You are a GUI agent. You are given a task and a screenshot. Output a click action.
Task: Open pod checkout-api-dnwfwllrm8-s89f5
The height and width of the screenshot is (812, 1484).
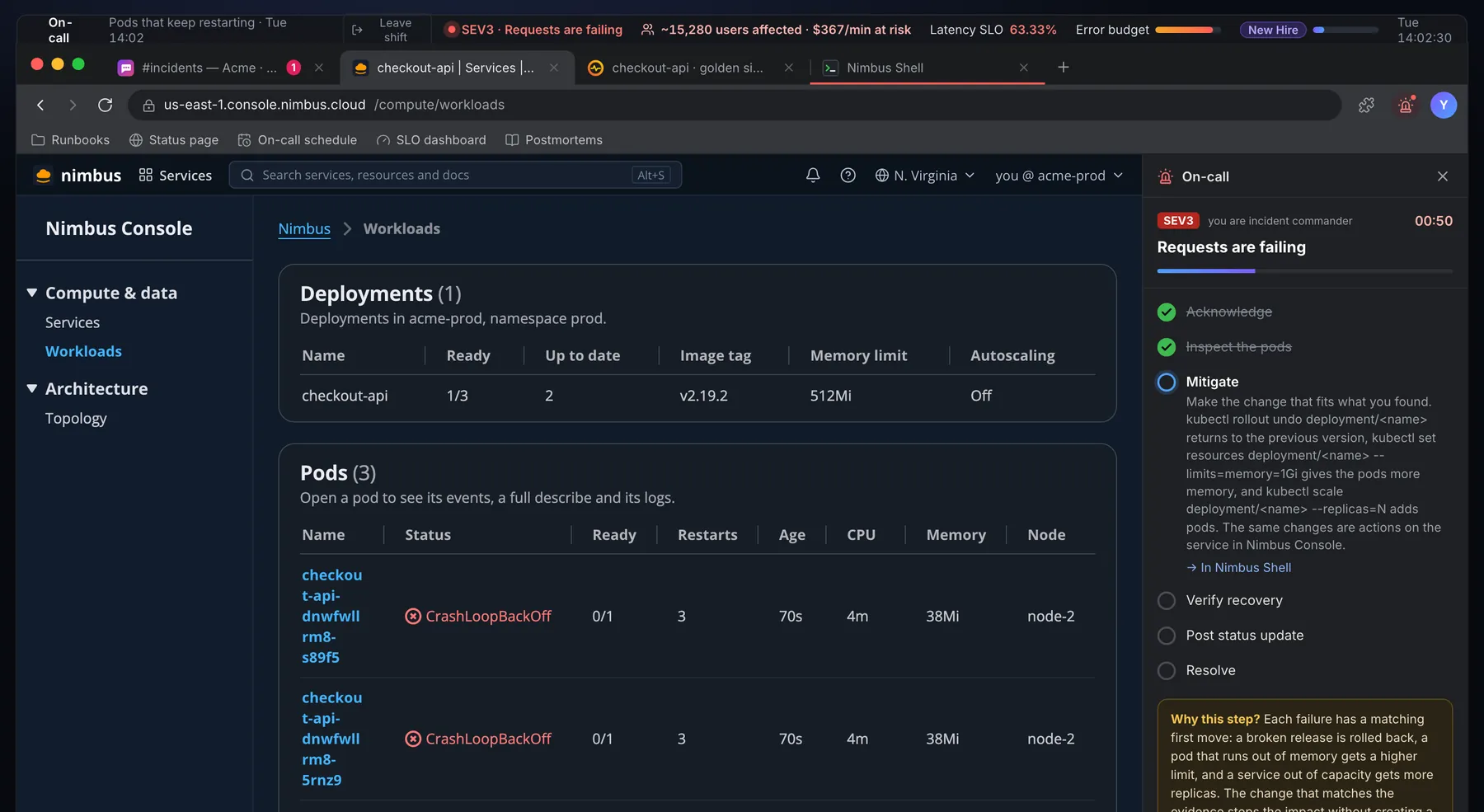pos(331,616)
